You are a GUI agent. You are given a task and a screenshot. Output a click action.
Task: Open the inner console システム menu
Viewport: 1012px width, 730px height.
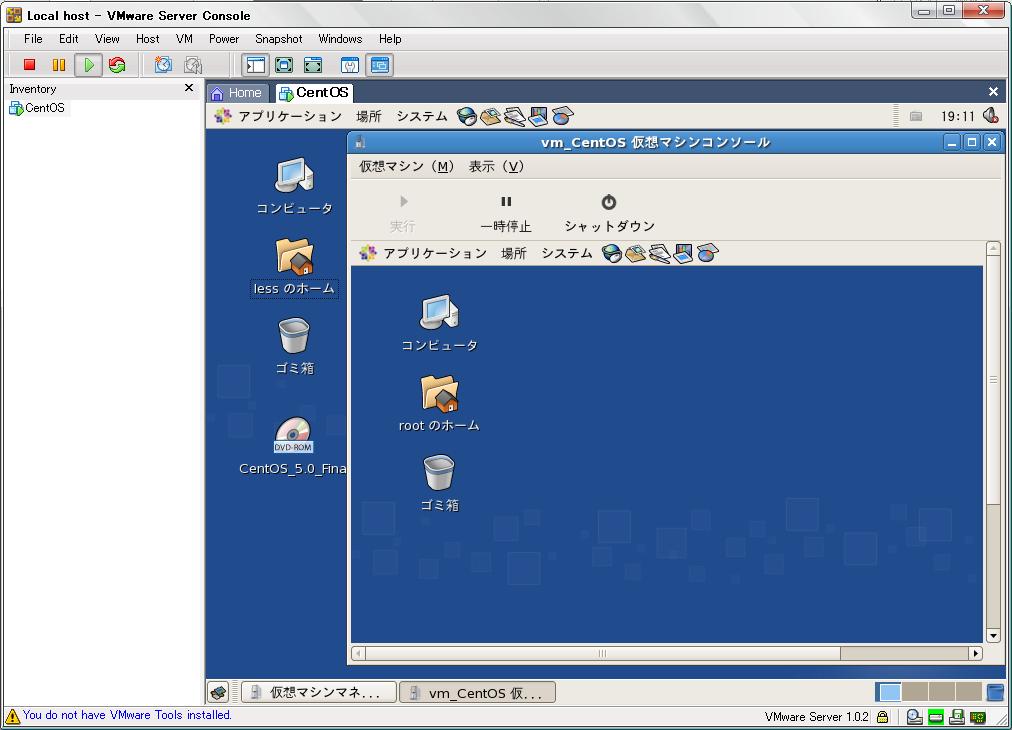click(x=567, y=253)
